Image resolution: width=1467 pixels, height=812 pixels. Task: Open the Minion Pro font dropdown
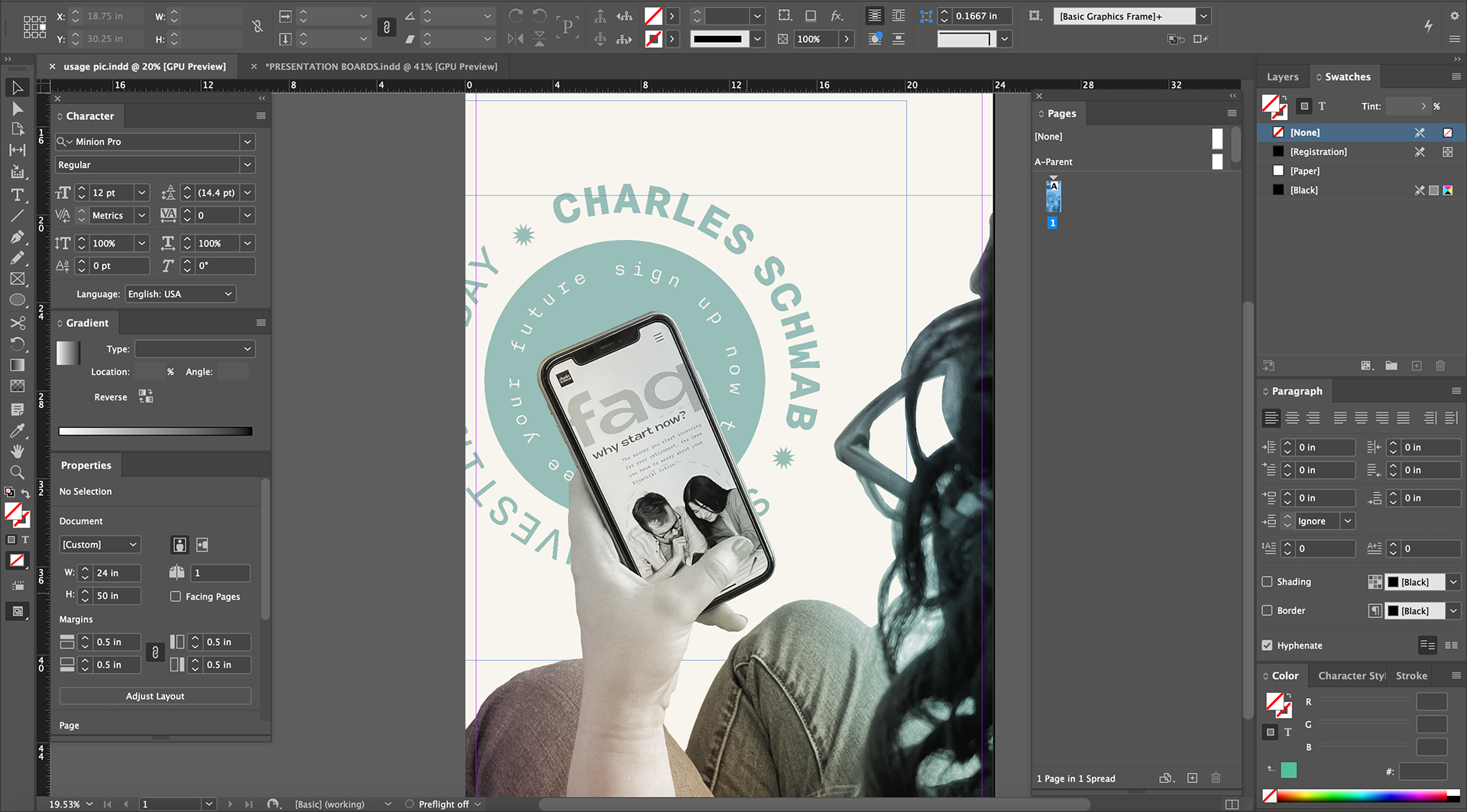pos(247,141)
